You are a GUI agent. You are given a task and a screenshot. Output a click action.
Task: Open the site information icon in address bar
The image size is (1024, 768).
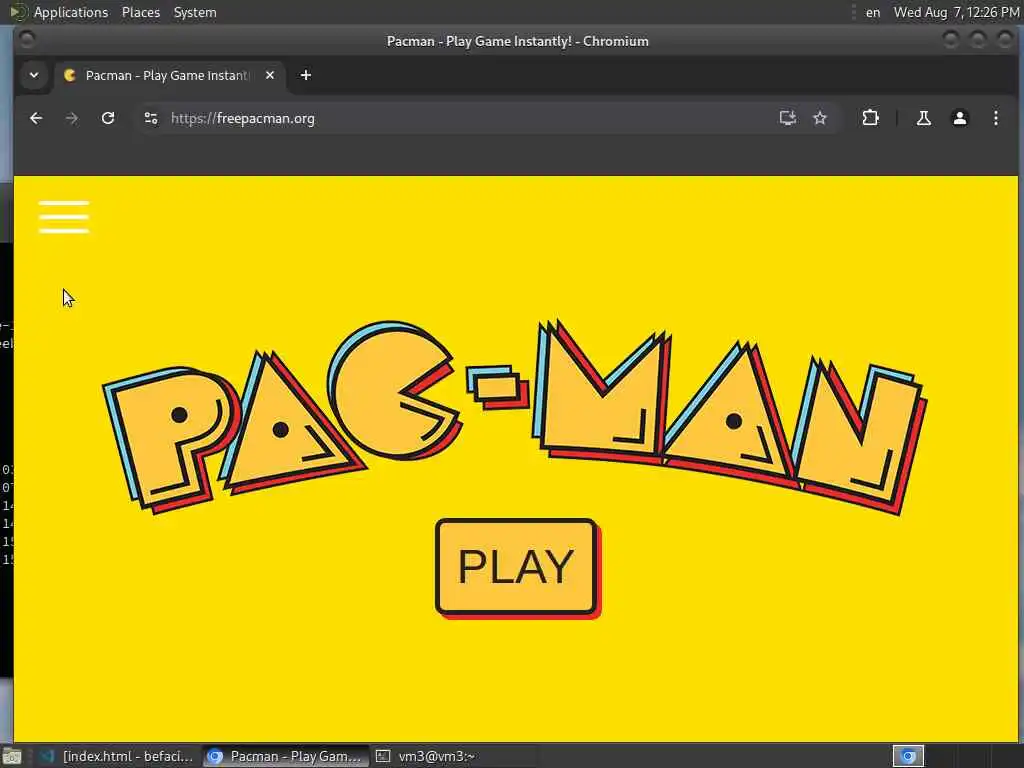[x=151, y=118]
